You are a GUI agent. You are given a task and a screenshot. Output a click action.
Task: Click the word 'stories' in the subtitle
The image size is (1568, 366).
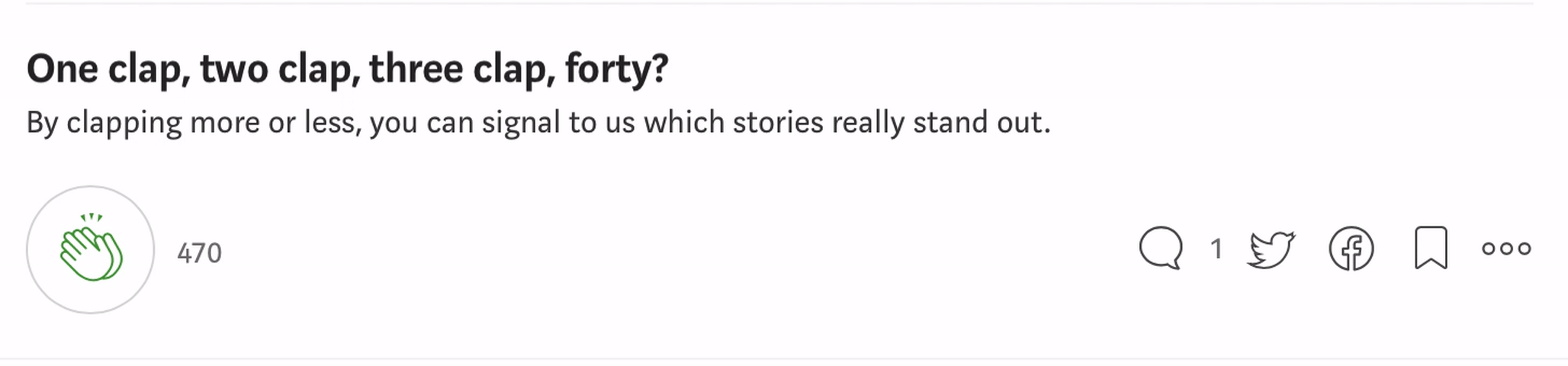click(x=778, y=122)
